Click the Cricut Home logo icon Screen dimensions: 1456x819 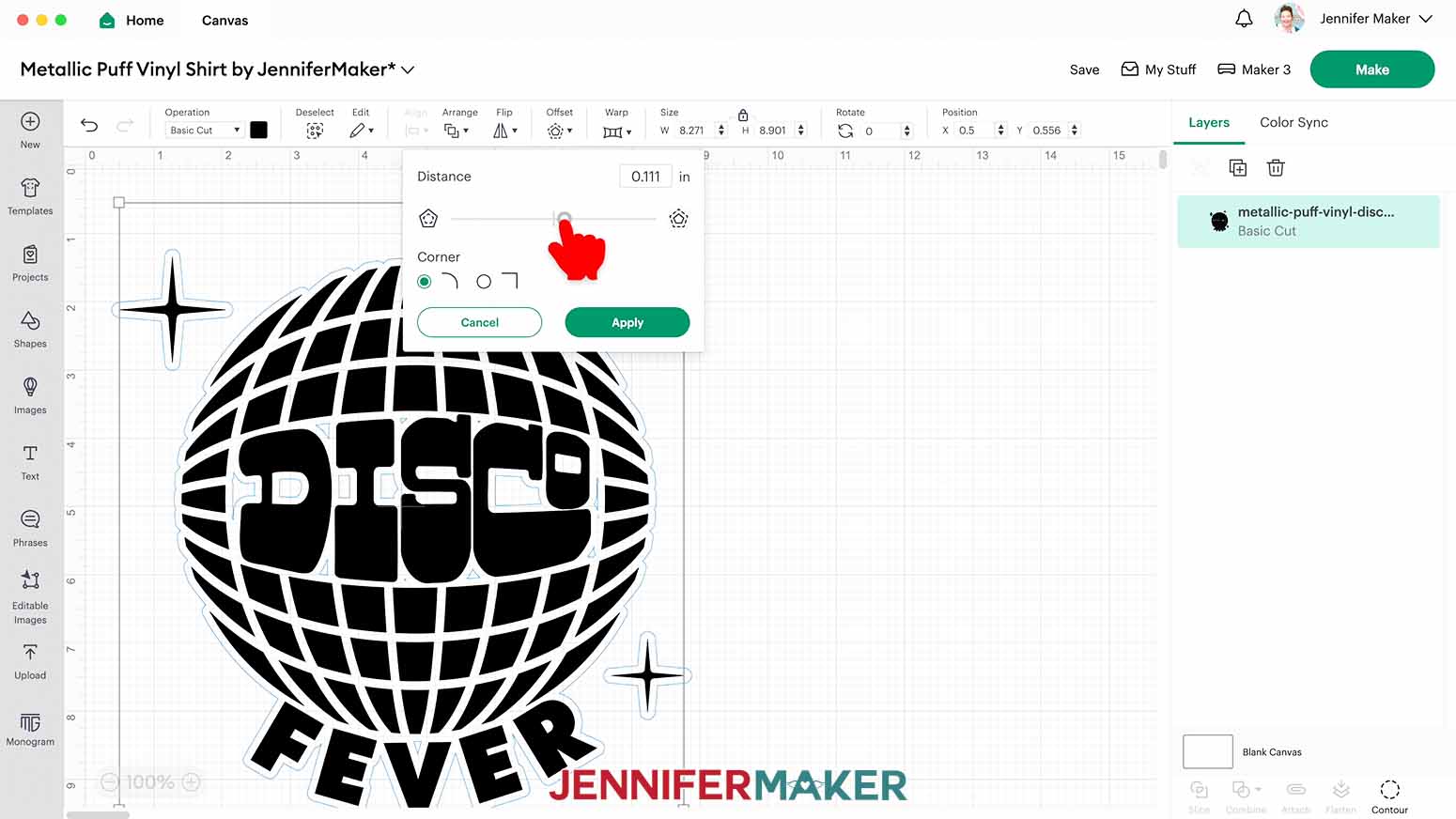point(107,20)
